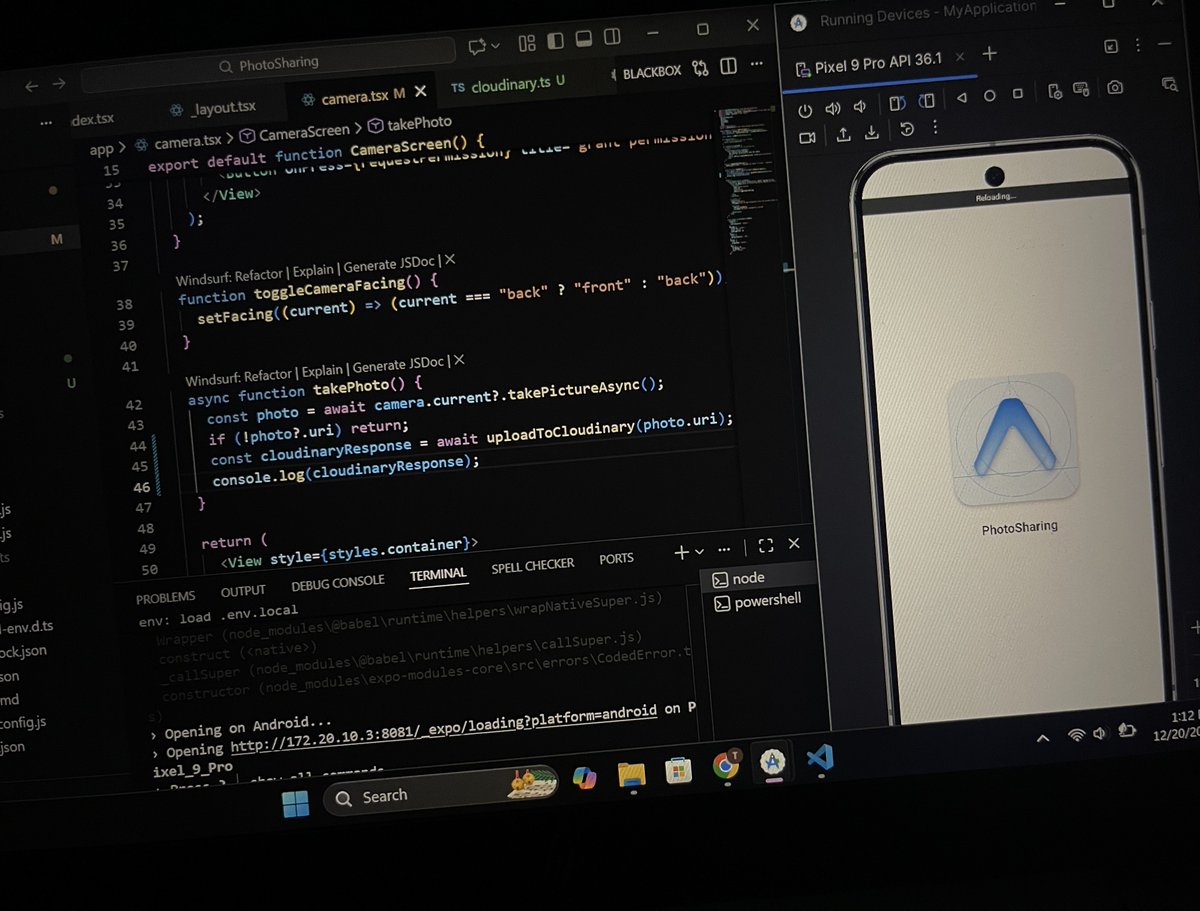The image size is (1200, 911).
Task: Rotate emulator right icon
Action: coord(927,101)
